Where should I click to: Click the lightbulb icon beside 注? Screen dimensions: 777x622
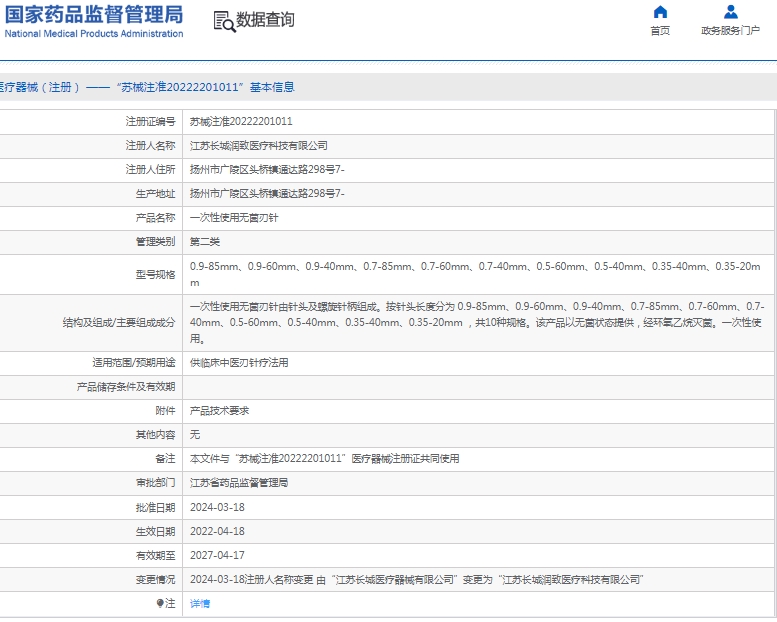click(160, 603)
